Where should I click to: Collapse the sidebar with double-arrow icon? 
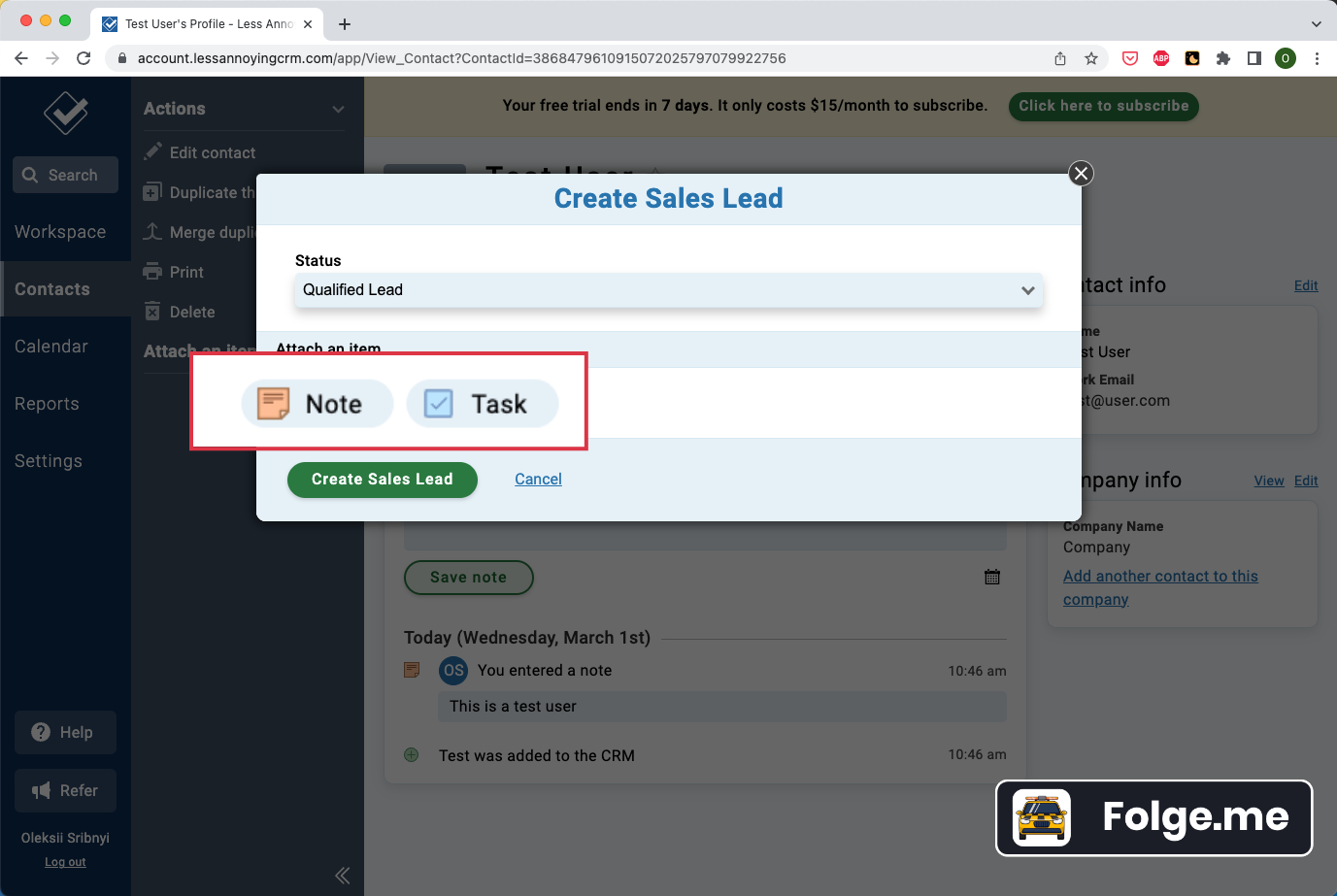(342, 876)
